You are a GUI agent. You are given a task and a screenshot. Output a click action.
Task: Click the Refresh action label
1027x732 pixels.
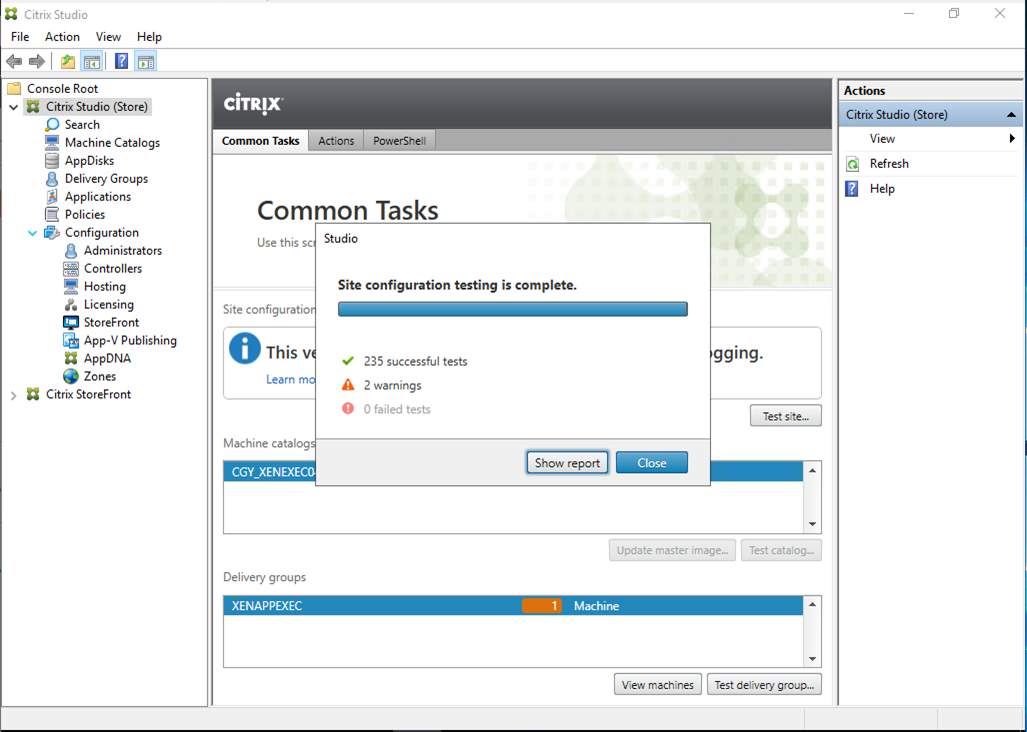[889, 164]
